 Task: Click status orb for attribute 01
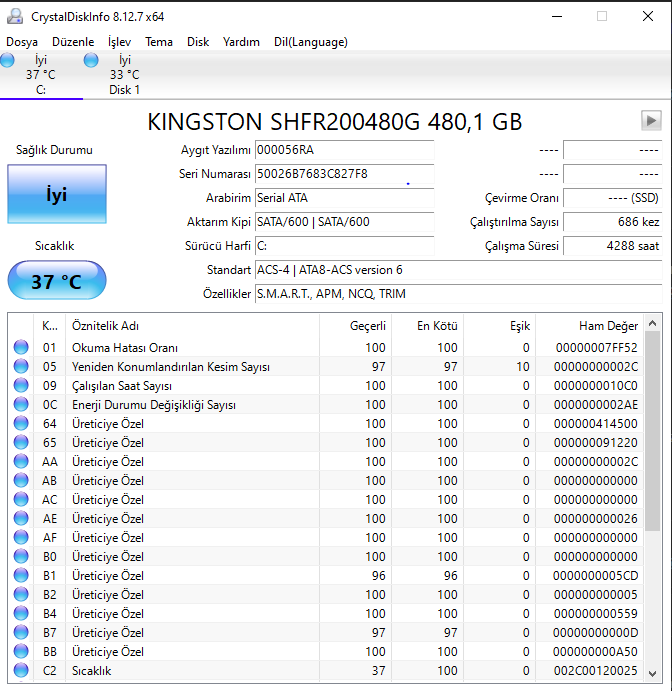[x=21, y=347]
